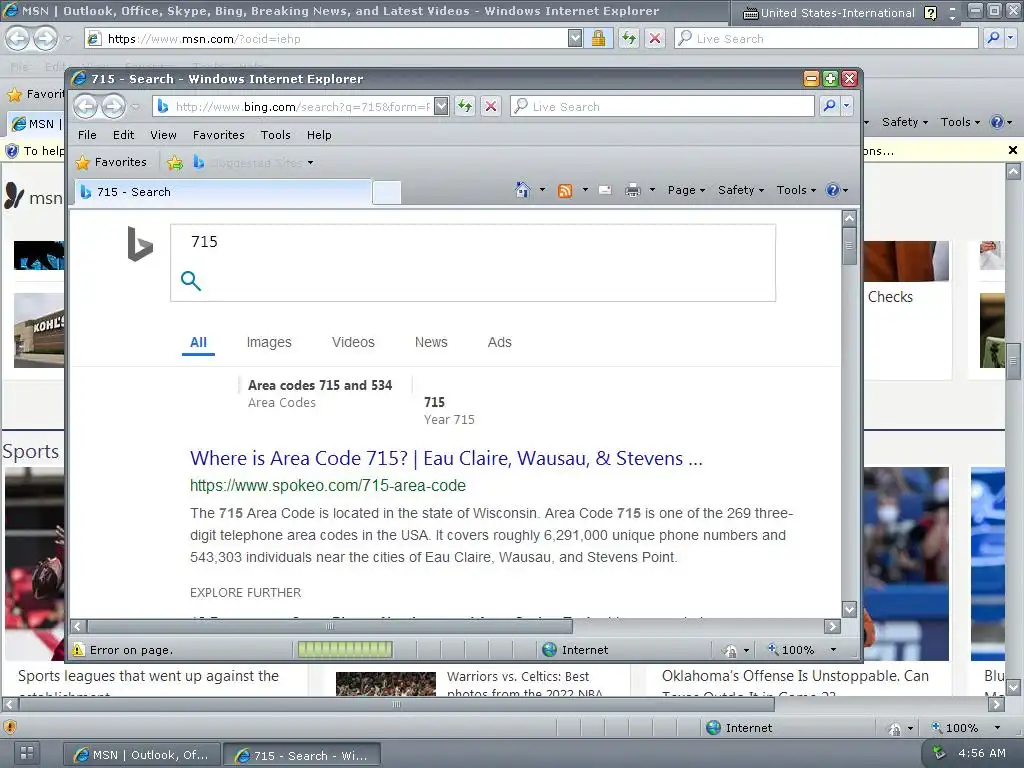Viewport: 1024px width, 768px height.
Task: Click Back arrow in MSN window
Action: tap(18, 39)
